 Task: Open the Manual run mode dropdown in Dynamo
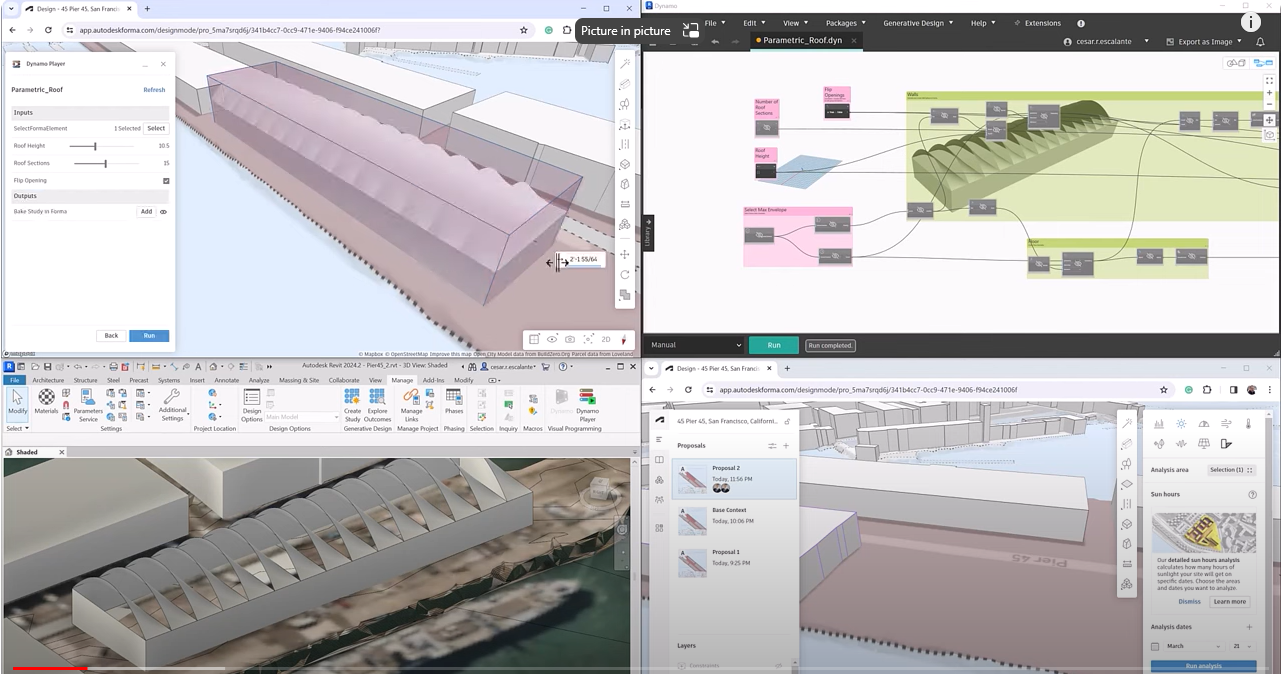pyautogui.click(x=695, y=345)
